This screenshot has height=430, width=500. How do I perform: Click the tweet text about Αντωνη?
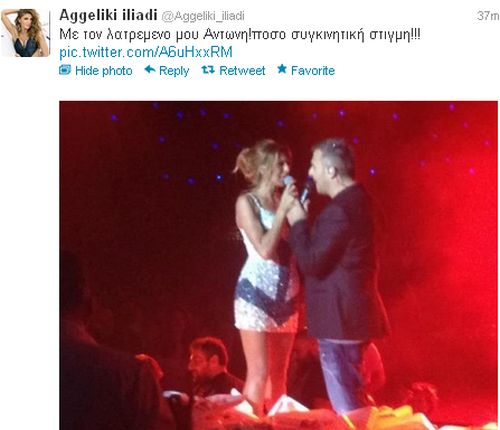(240, 34)
